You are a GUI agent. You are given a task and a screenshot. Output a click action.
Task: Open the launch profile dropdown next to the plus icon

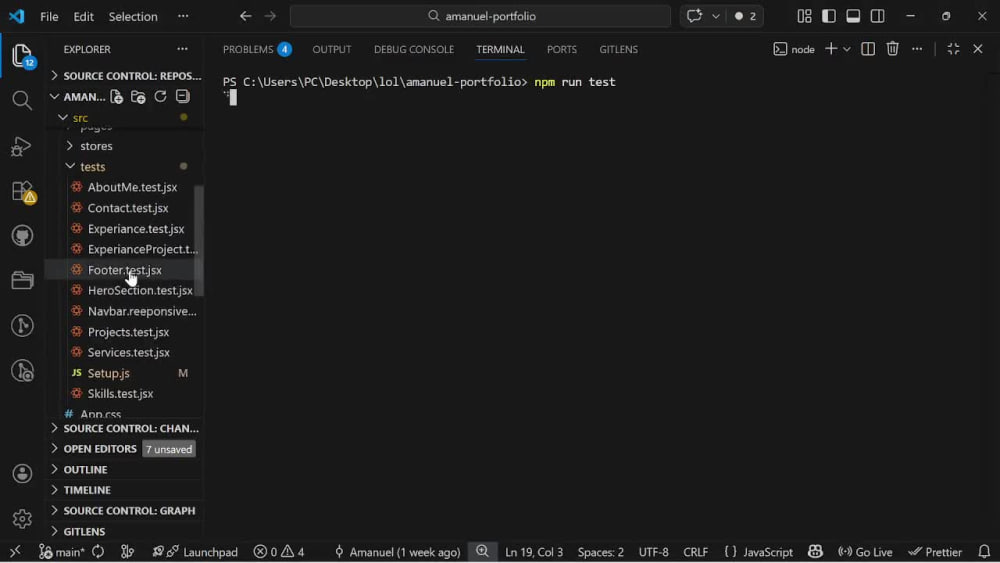click(847, 49)
